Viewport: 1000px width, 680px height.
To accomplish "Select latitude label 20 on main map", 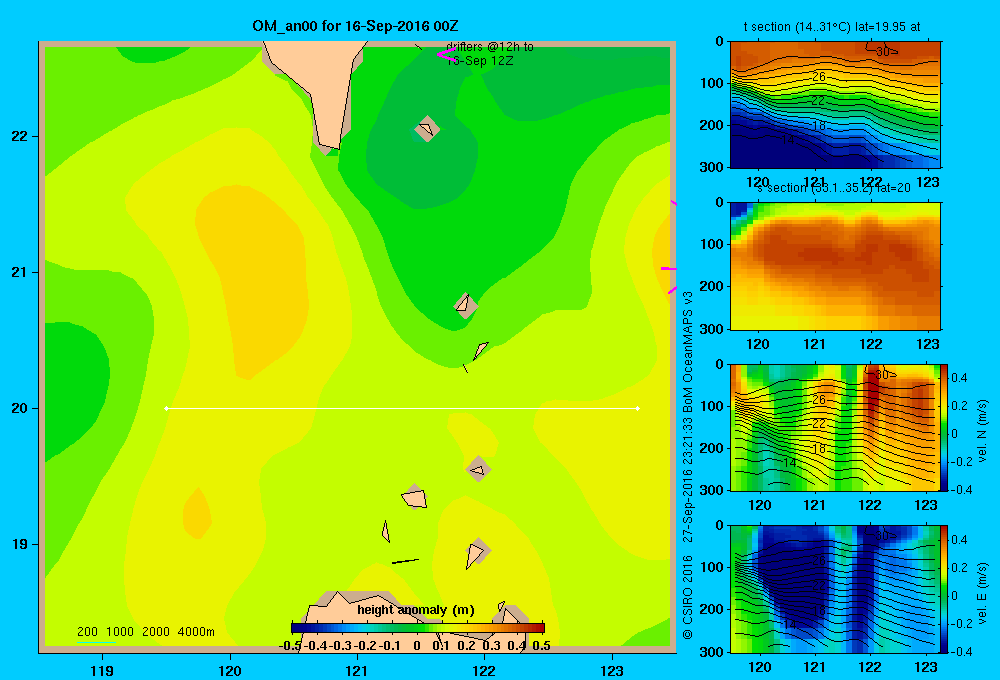I will [x=20, y=408].
